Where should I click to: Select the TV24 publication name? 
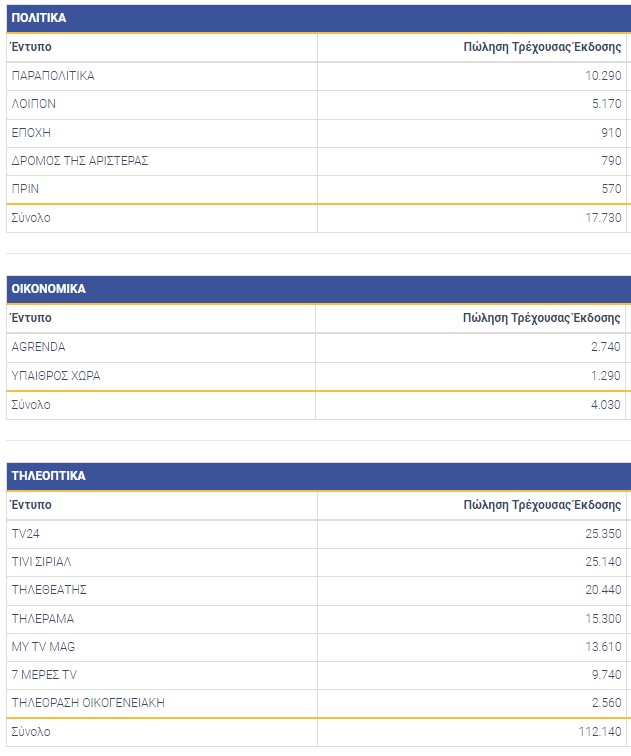click(x=25, y=534)
